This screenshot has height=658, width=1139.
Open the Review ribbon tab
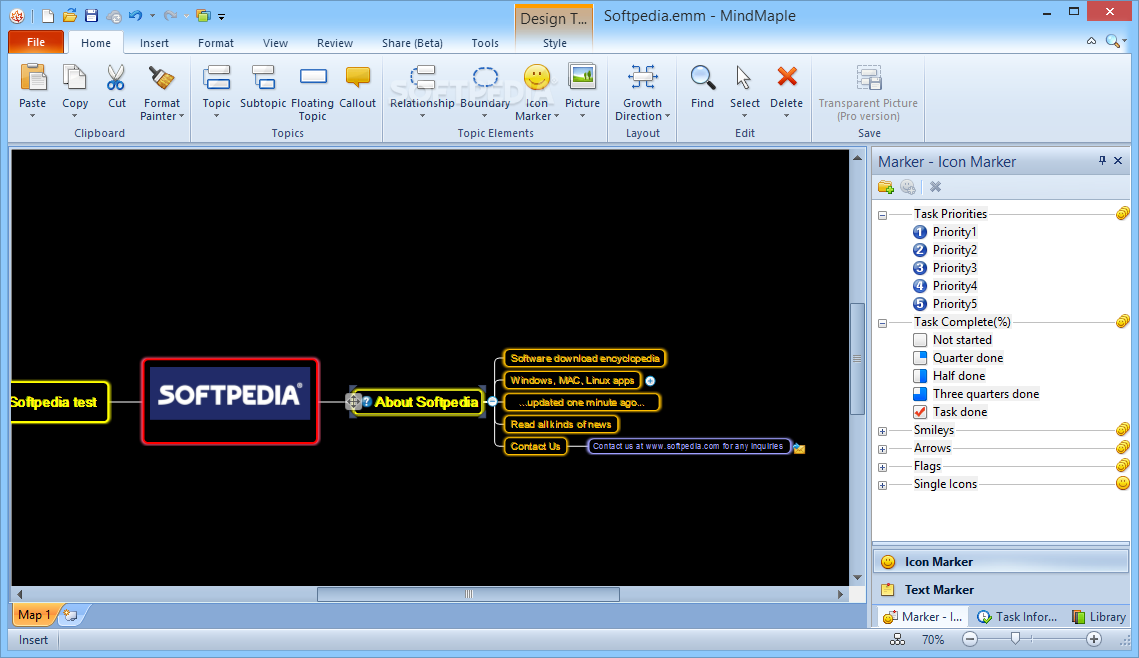335,43
